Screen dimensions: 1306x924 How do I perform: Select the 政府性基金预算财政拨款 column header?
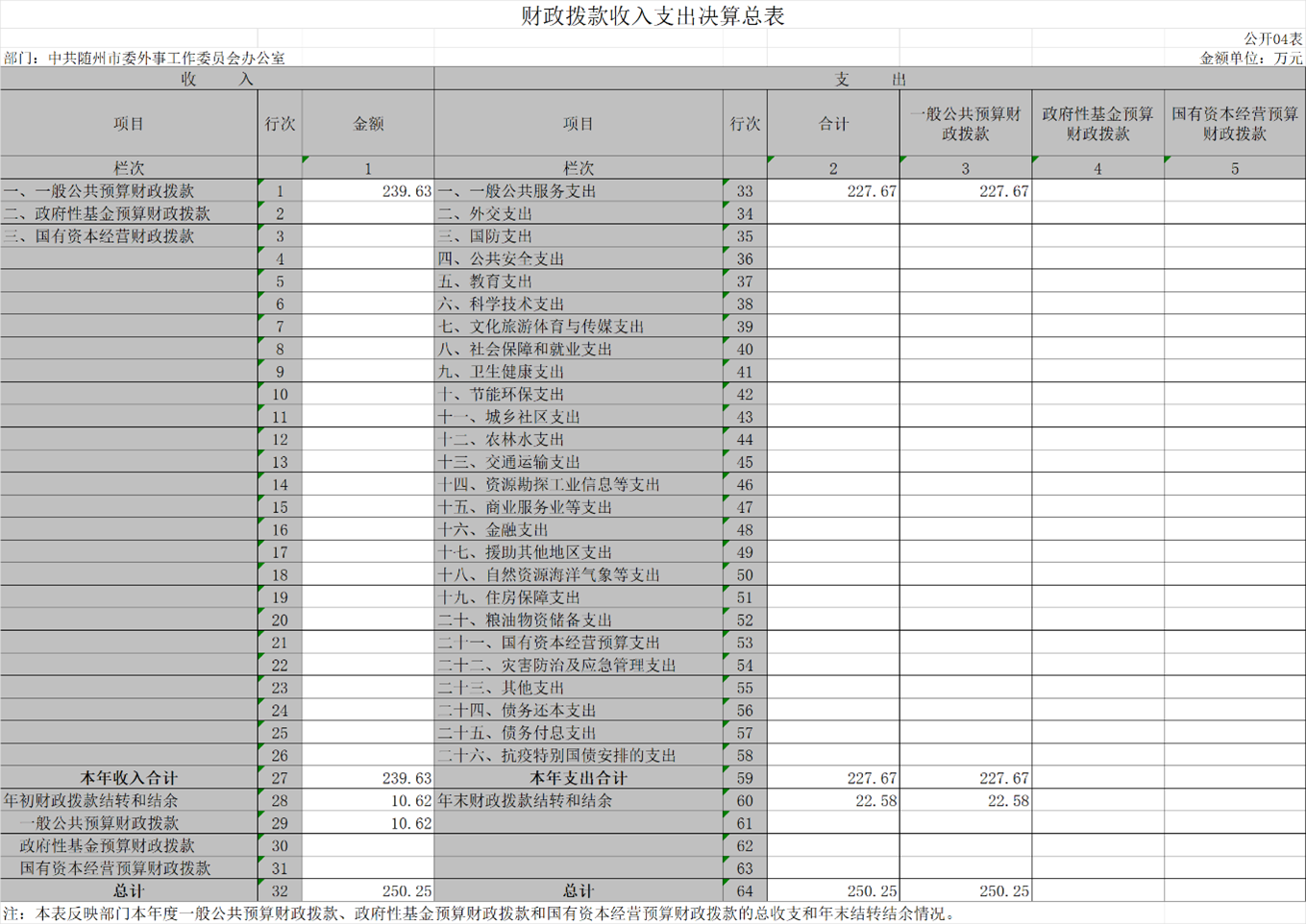[1098, 124]
